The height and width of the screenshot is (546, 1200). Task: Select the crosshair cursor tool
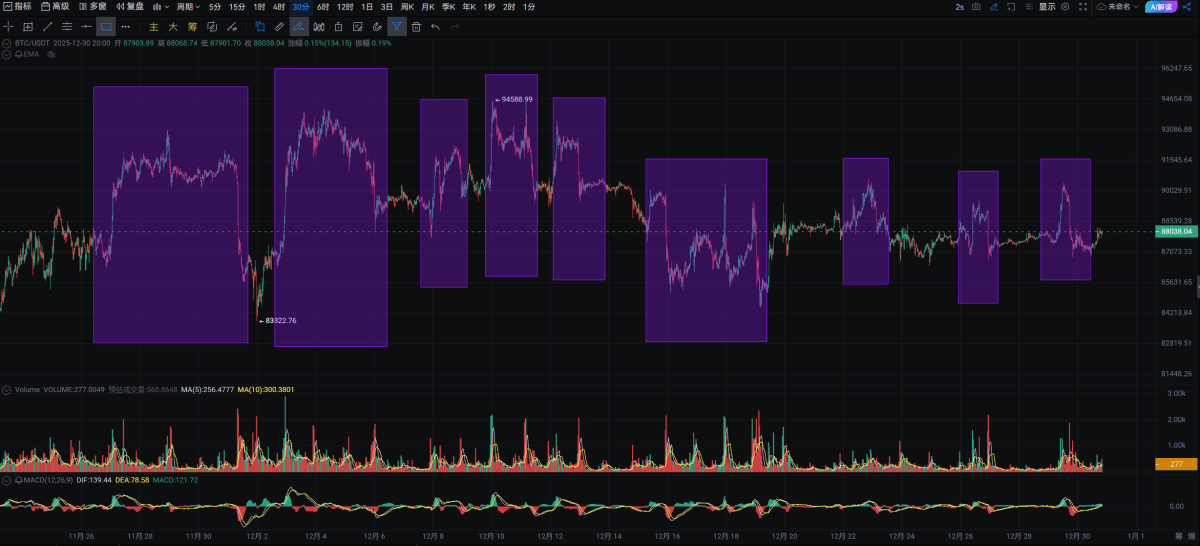(9, 27)
